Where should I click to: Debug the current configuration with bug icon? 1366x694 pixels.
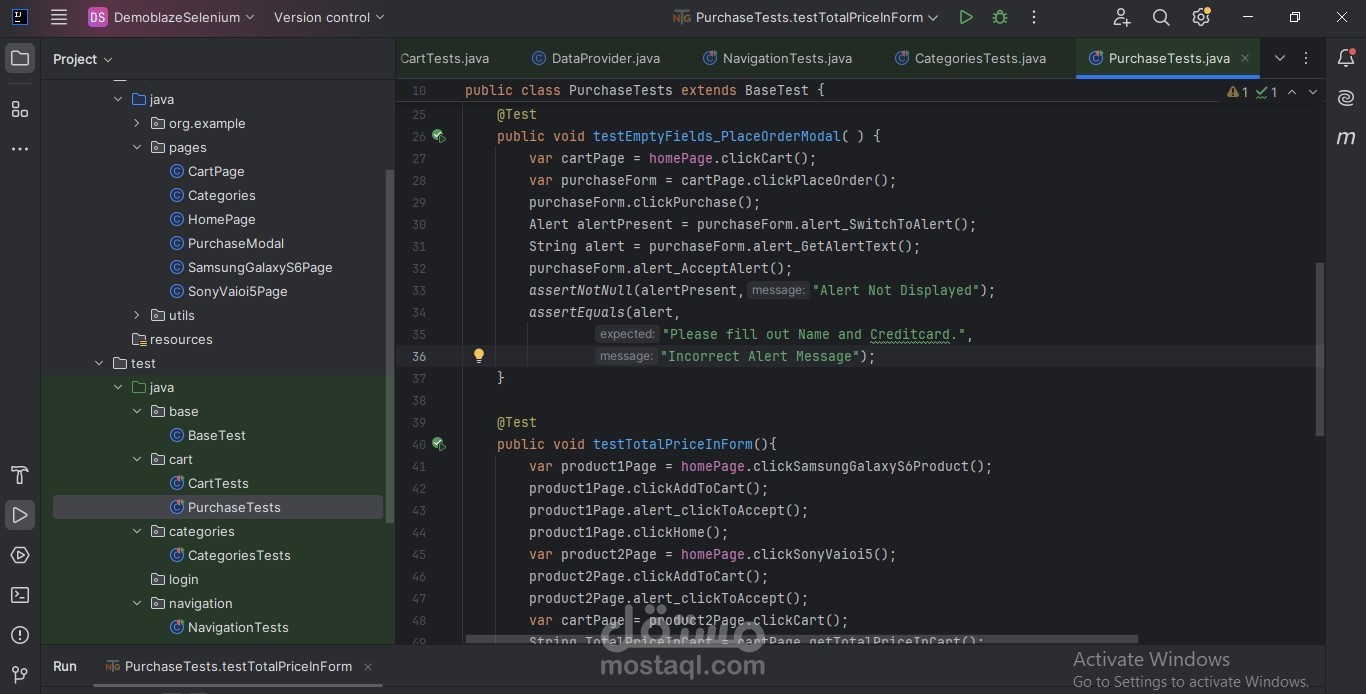1000,17
